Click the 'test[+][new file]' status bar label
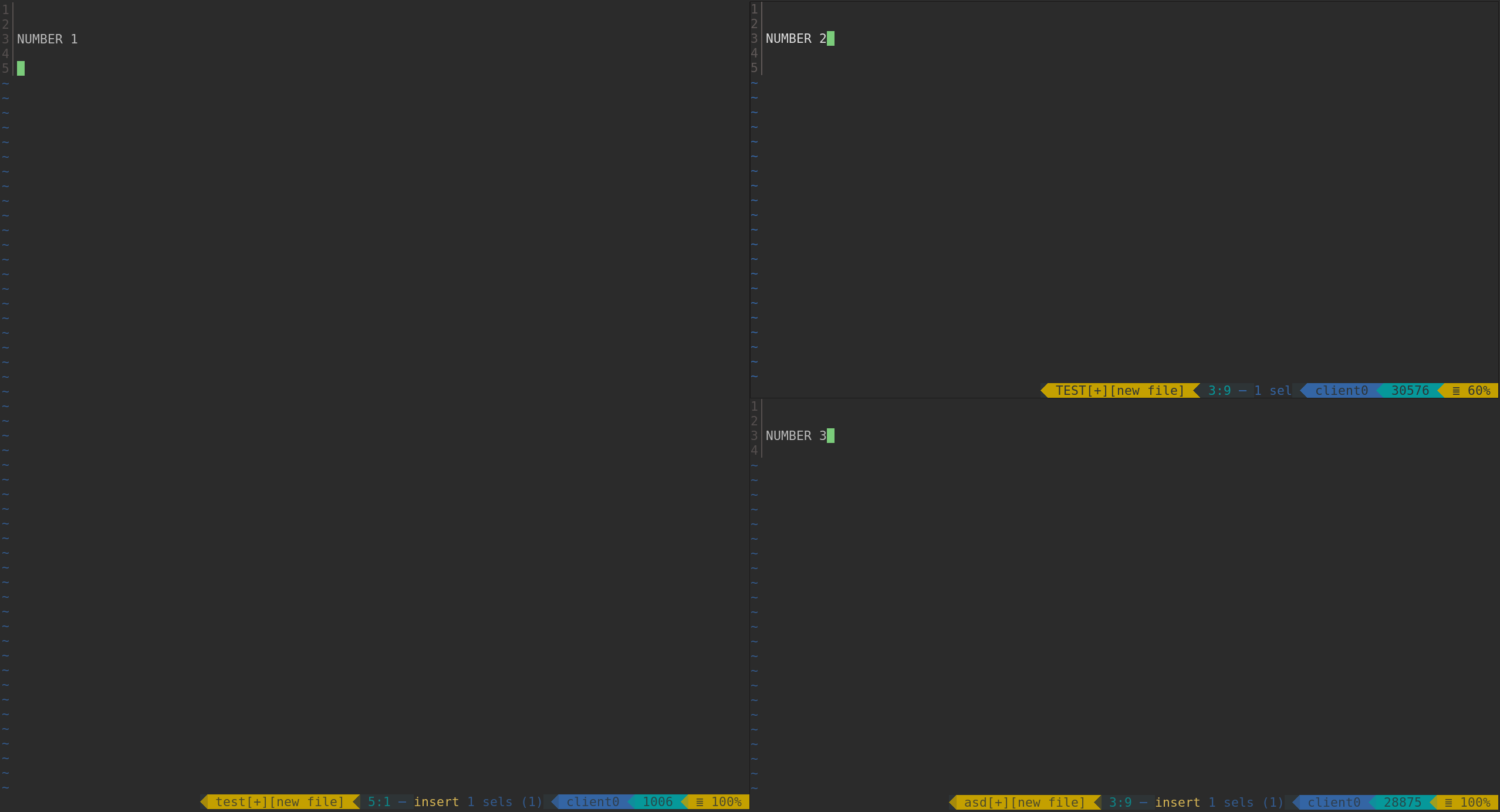The height and width of the screenshot is (812, 1500). click(279, 801)
